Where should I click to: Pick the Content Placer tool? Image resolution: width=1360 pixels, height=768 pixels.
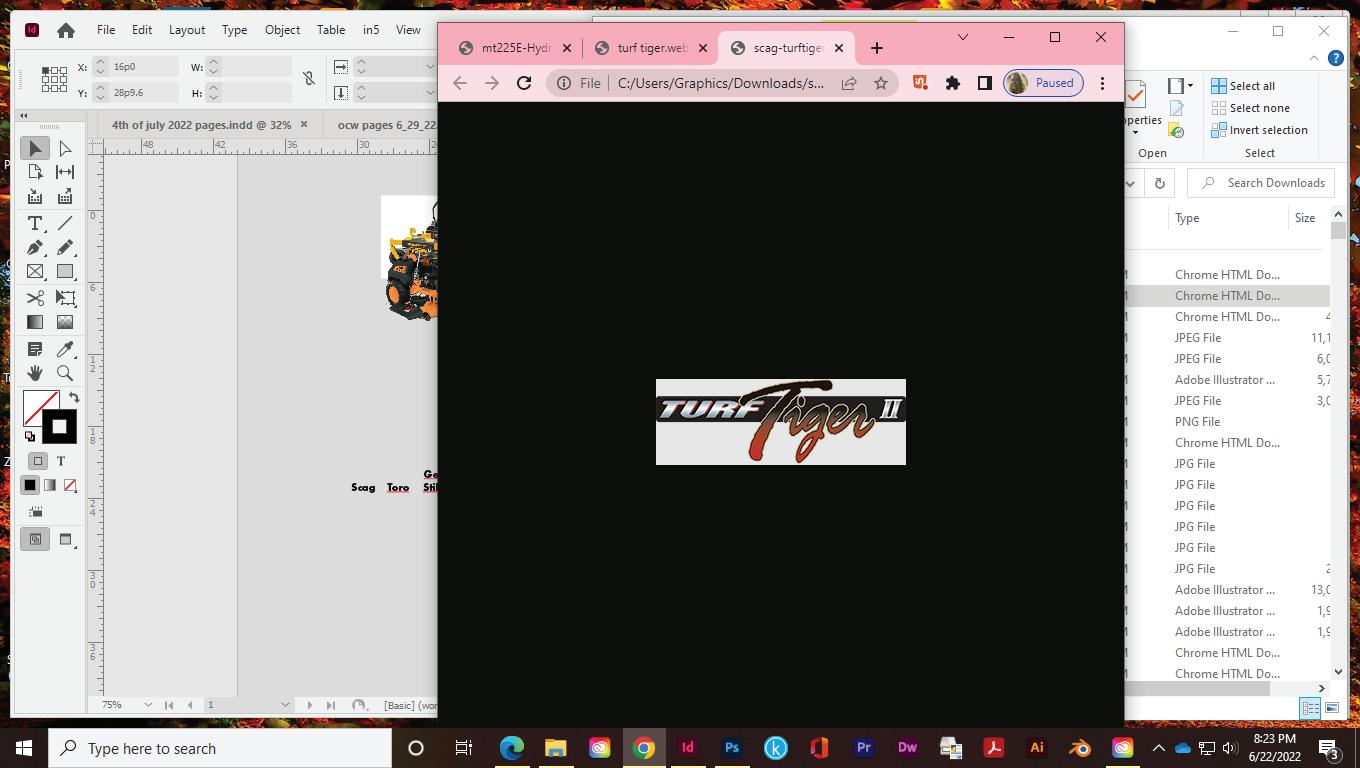pyautogui.click(x=65, y=196)
